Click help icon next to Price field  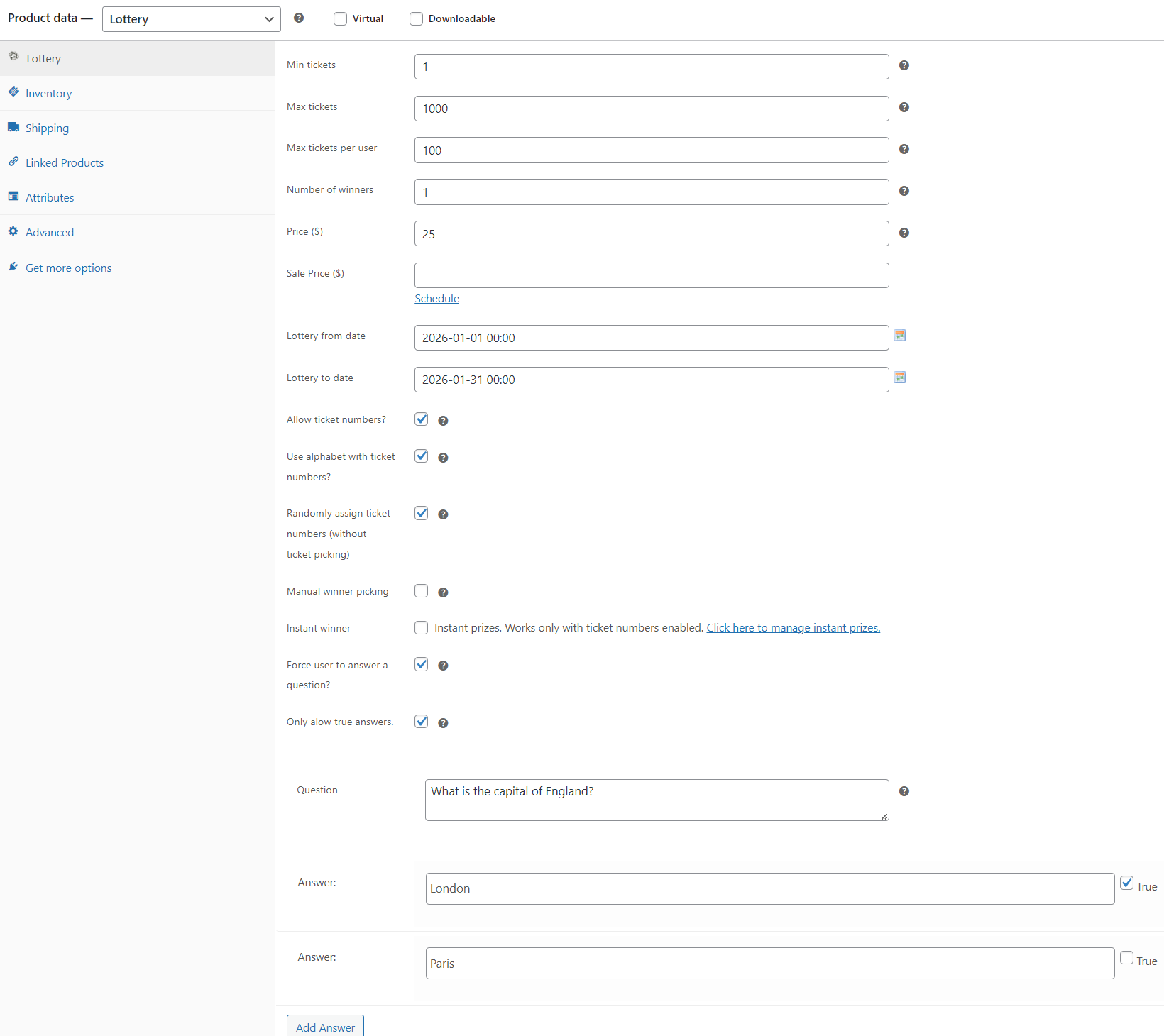[x=904, y=233]
